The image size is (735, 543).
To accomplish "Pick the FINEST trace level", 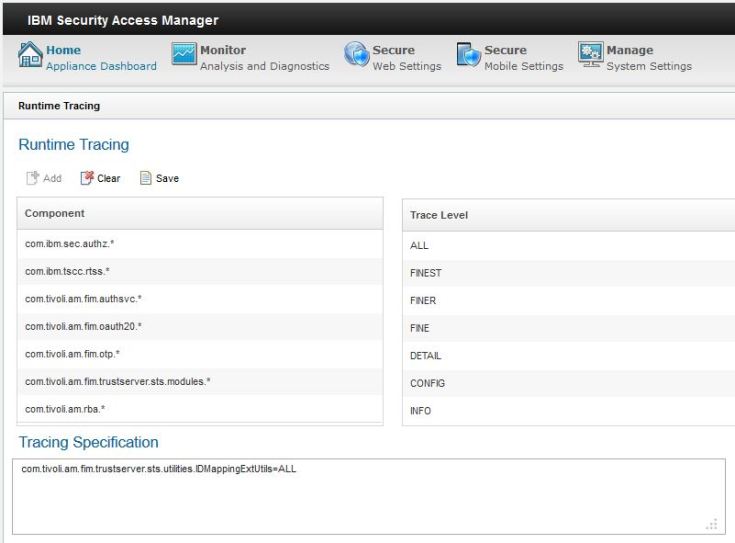I will tap(426, 273).
